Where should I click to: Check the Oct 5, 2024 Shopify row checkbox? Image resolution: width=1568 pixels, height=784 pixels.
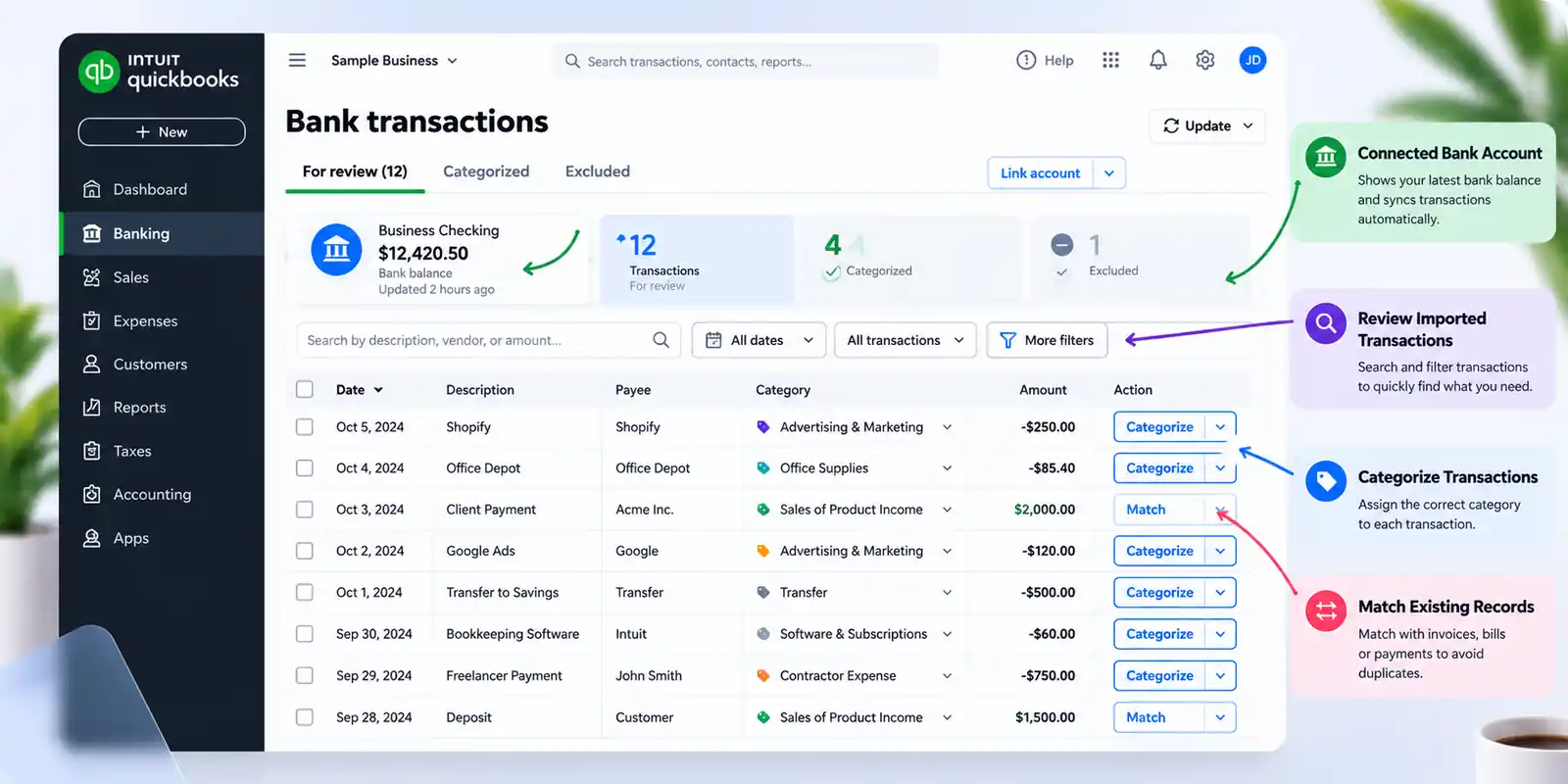[305, 427]
